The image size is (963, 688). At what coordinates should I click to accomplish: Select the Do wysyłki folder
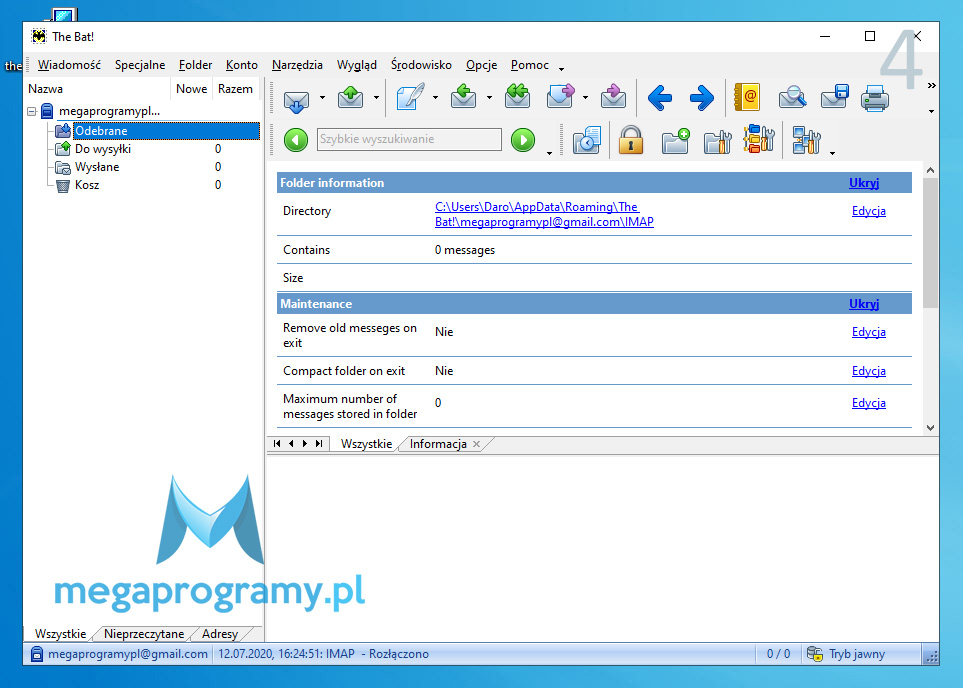click(103, 149)
